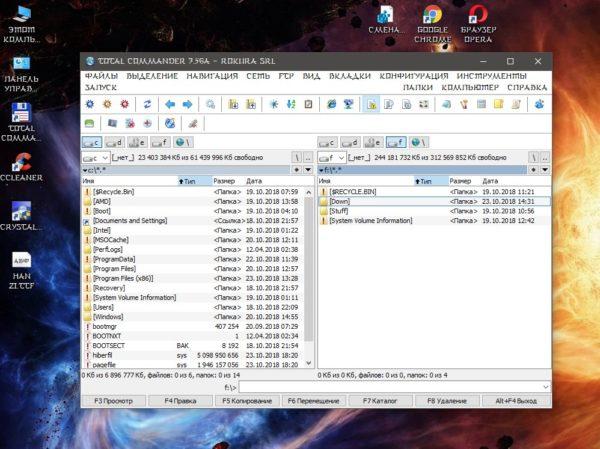Go forward with the blue right arrow
Image resolution: width=600 pixels, height=449 pixels.
pos(187,104)
